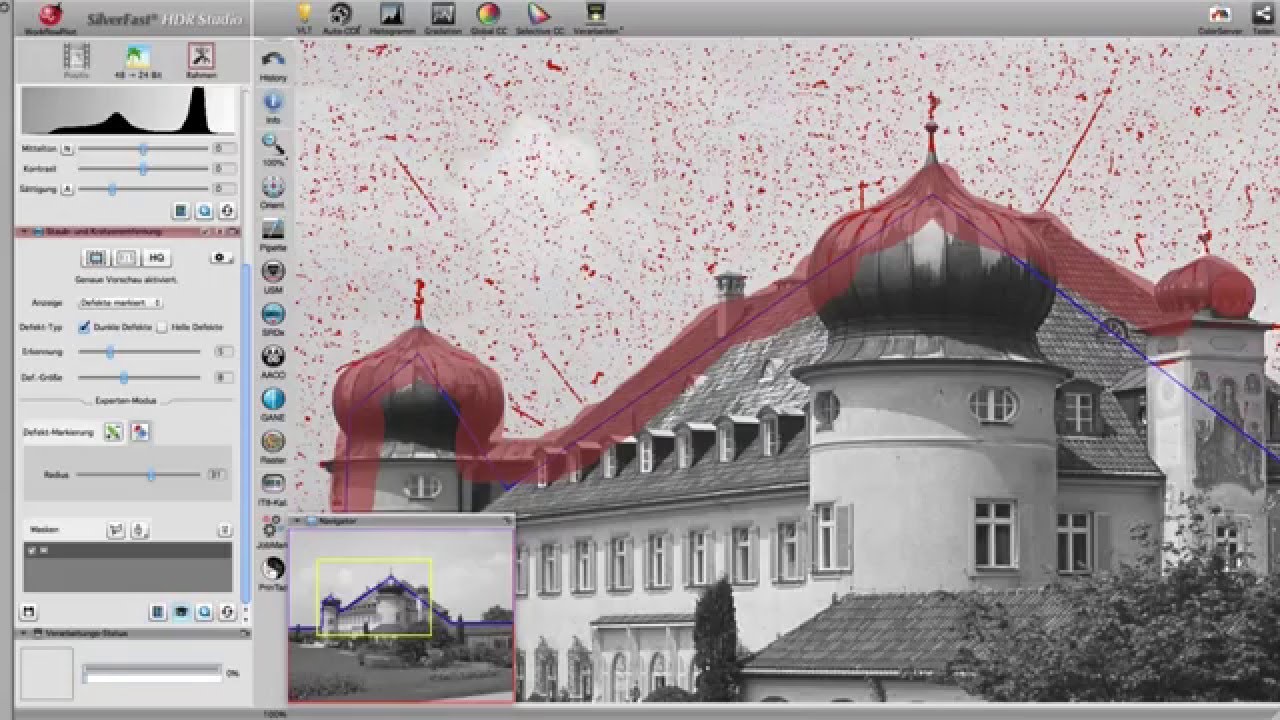1280x720 pixels.
Task: Click the save button below the Masken list
Action: click(x=28, y=611)
